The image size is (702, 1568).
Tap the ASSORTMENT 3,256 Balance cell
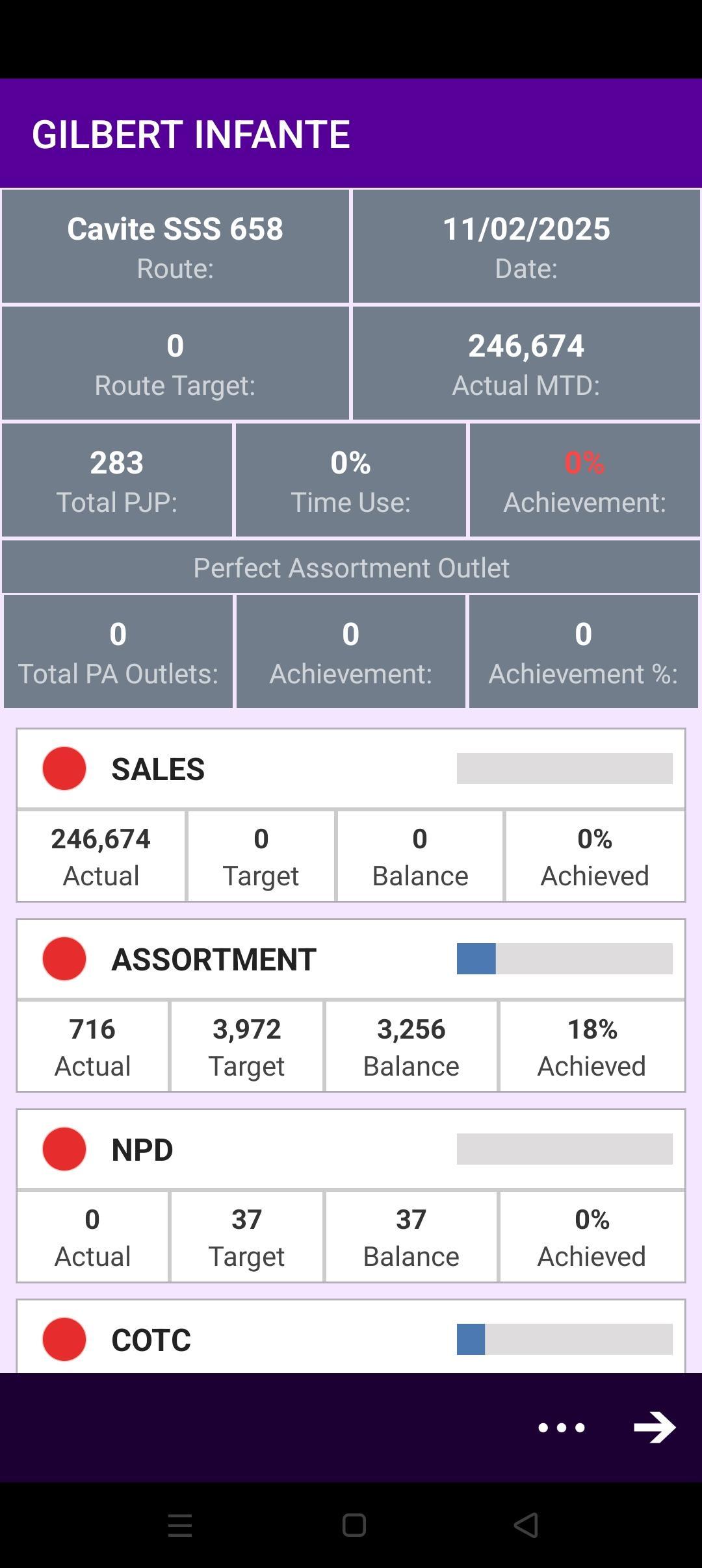pyautogui.click(x=411, y=1046)
